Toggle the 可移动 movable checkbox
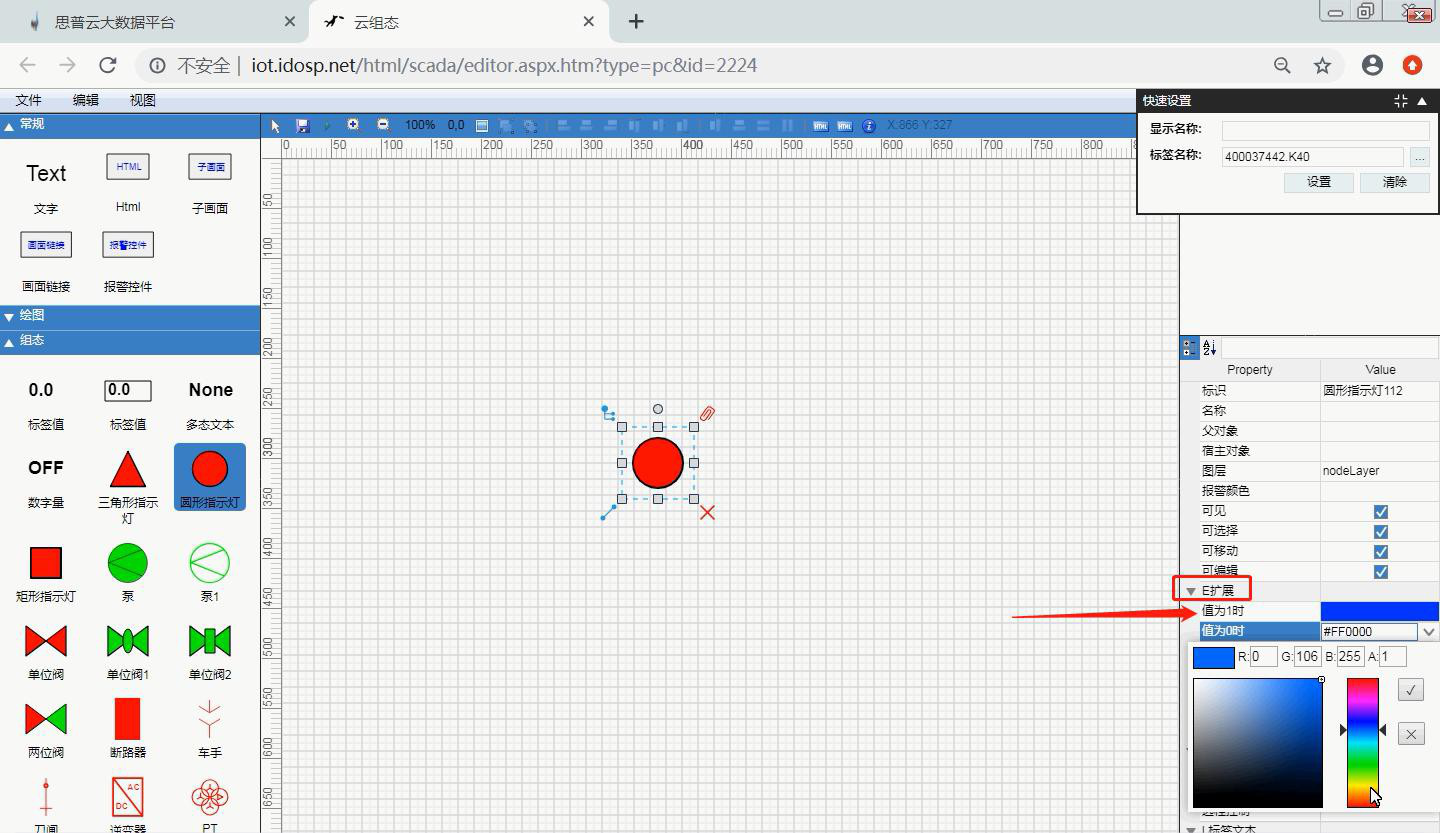The height and width of the screenshot is (833, 1440). (1380, 551)
